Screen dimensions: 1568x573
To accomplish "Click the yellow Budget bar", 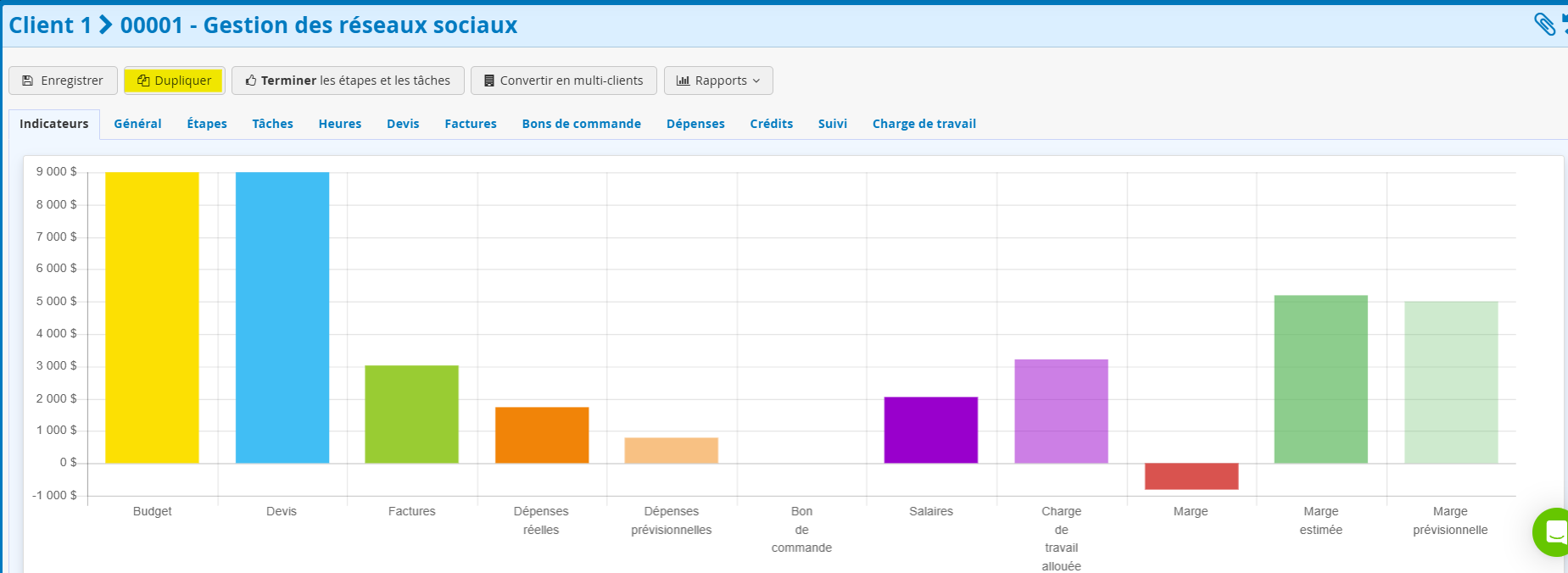I will pyautogui.click(x=152, y=318).
